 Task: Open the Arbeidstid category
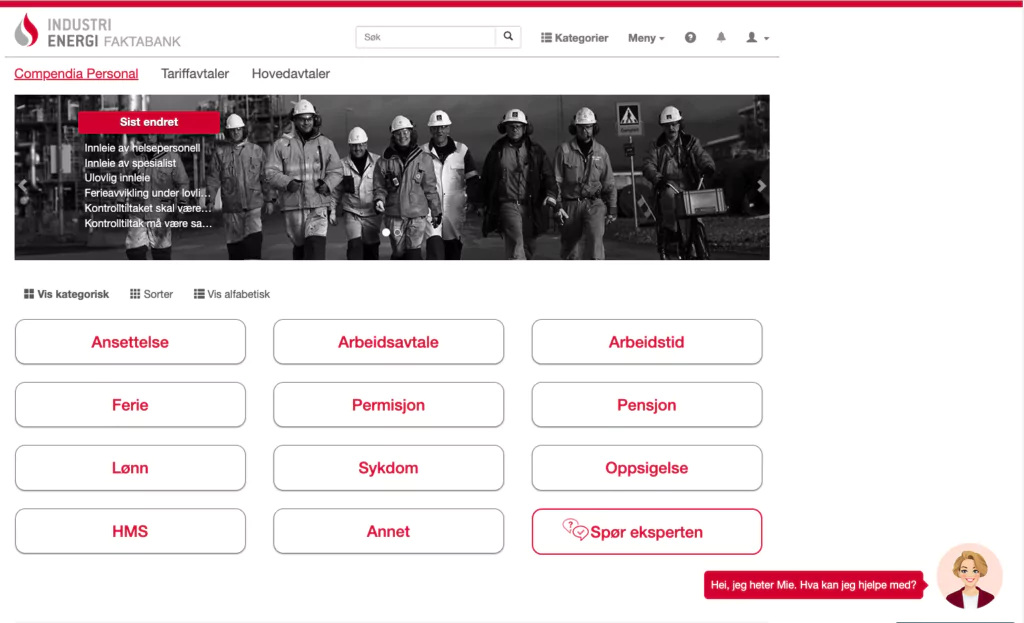[647, 342]
